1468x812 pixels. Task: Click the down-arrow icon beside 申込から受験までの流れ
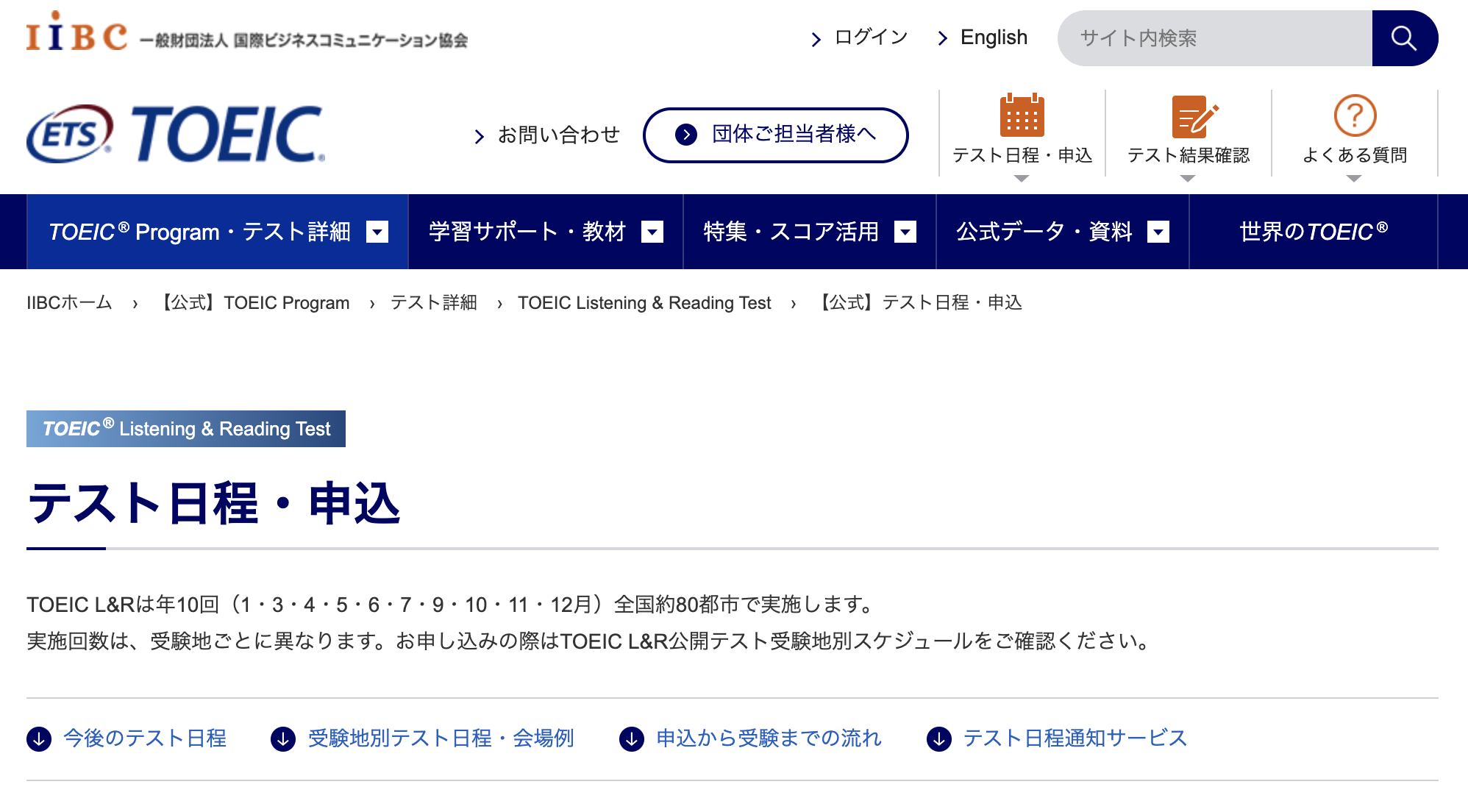pyautogui.click(x=632, y=738)
